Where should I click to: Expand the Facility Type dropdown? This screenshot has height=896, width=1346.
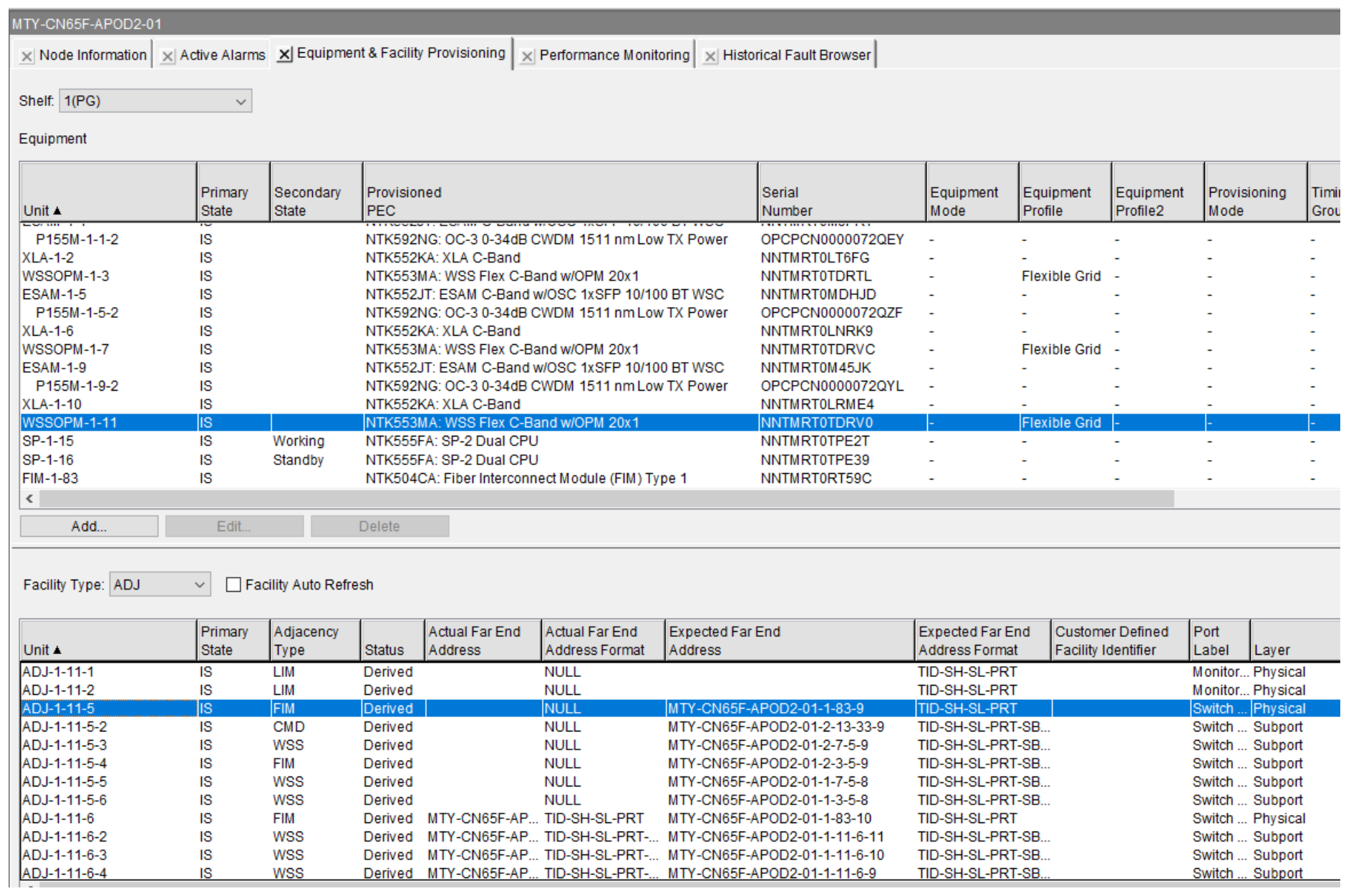click(x=160, y=585)
